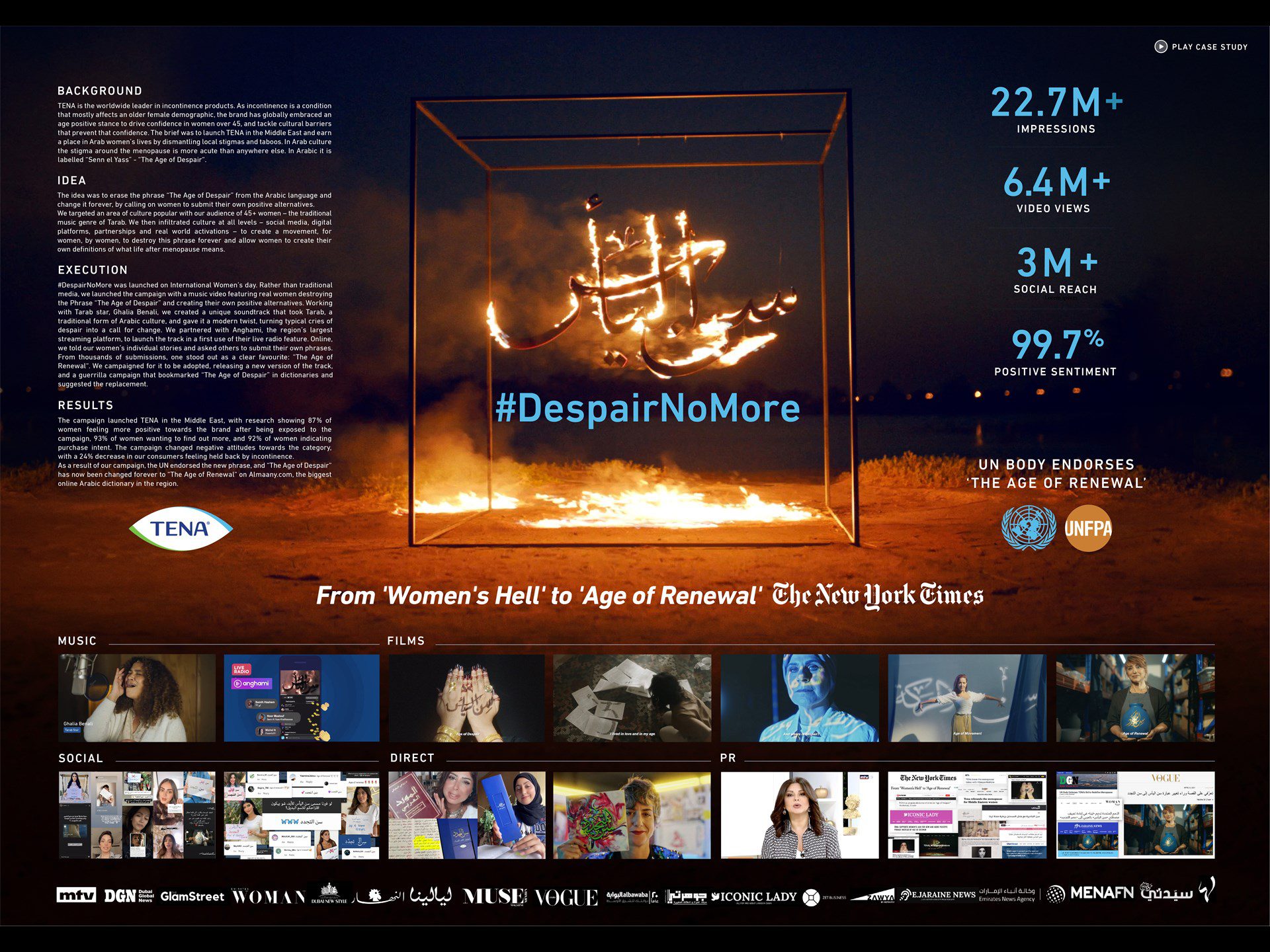Click the TENA brand logo
This screenshot has width=1270, height=952.
tap(181, 528)
